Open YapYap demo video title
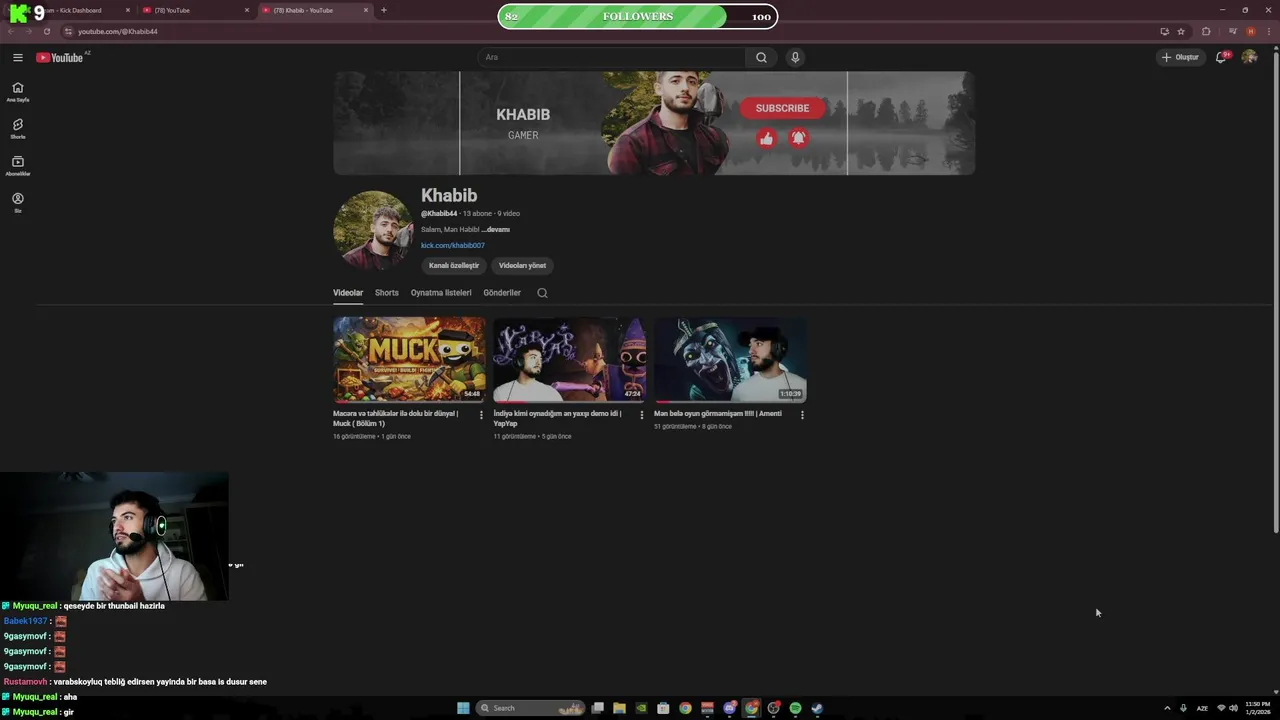Viewport: 1280px width, 720px height. point(557,418)
